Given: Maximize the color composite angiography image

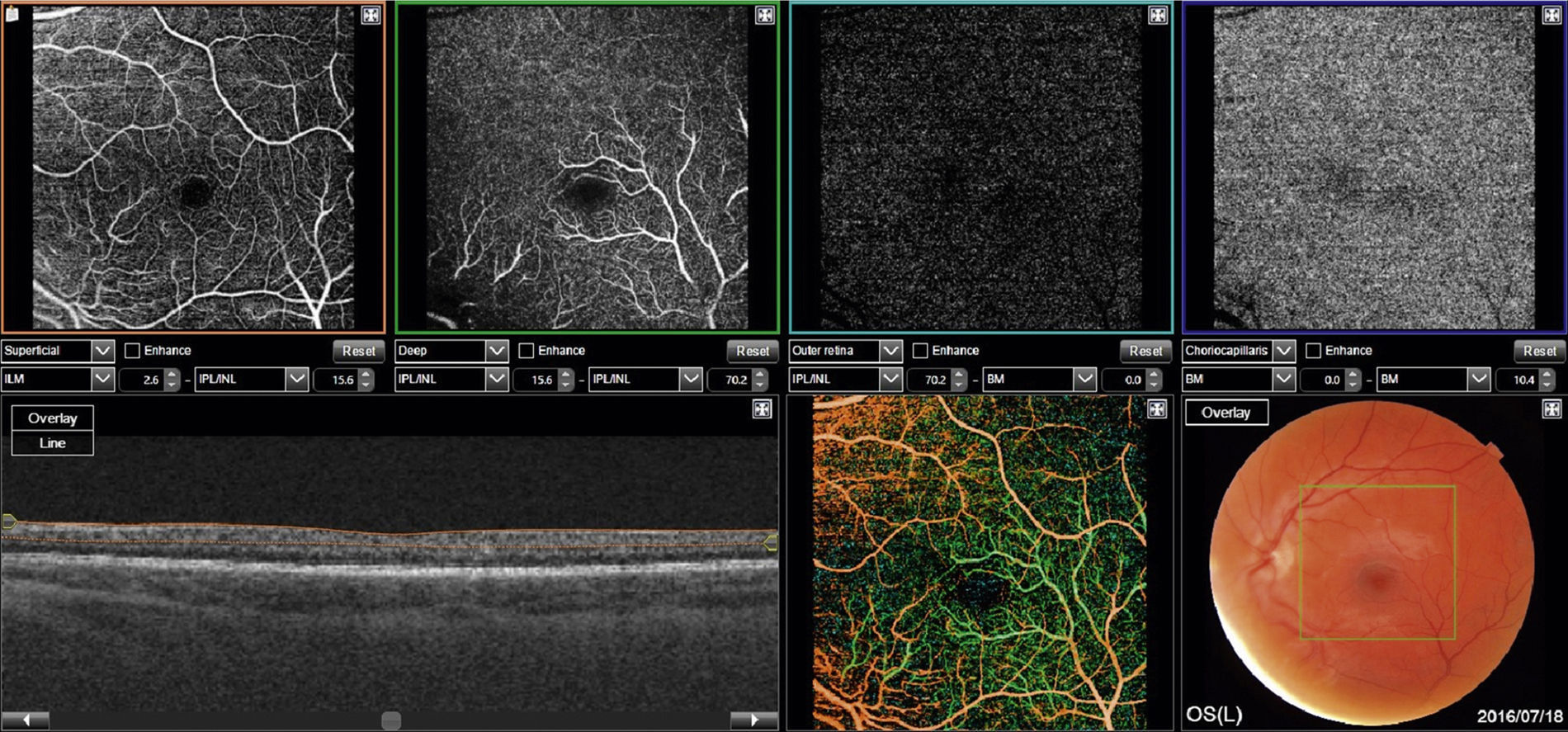Looking at the screenshot, I should click(1157, 409).
